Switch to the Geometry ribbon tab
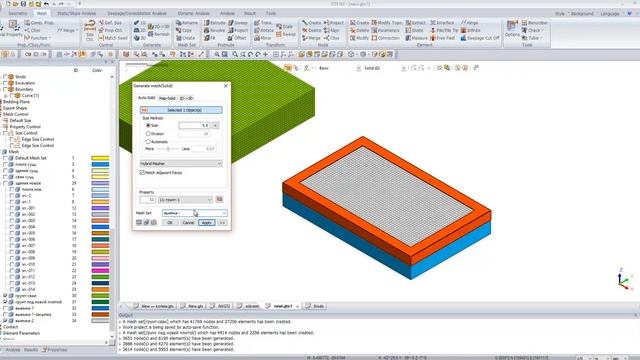The image size is (640, 360). (x=18, y=13)
